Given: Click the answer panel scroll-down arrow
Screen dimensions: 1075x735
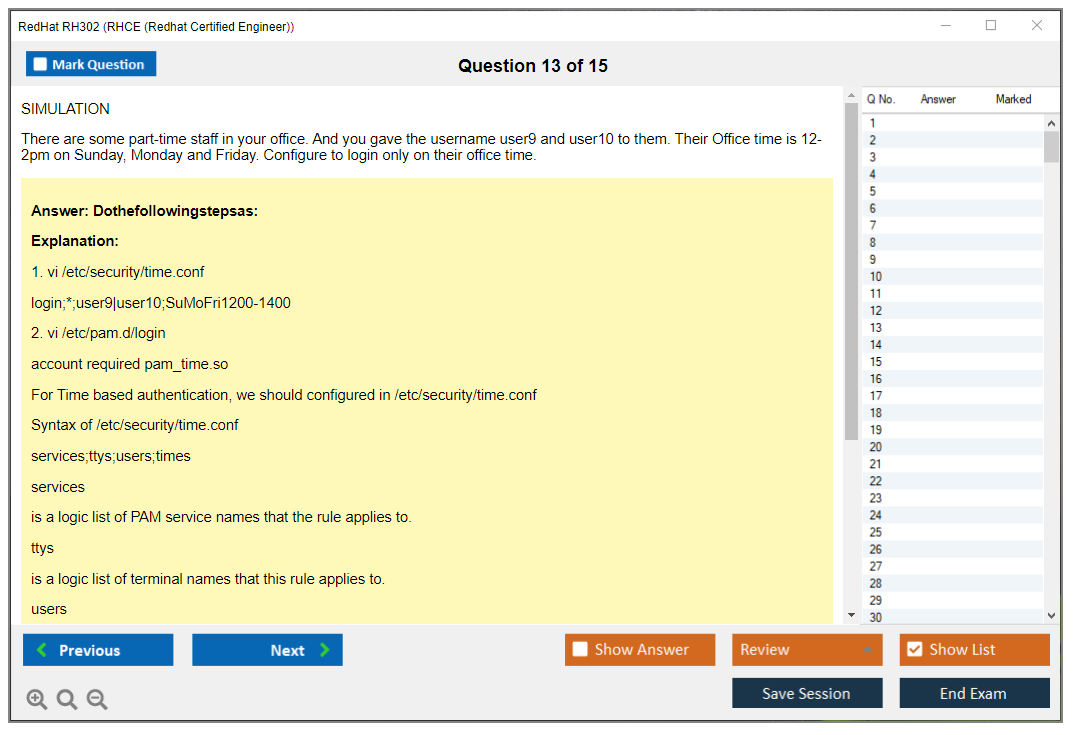Looking at the screenshot, I should click(x=851, y=615).
